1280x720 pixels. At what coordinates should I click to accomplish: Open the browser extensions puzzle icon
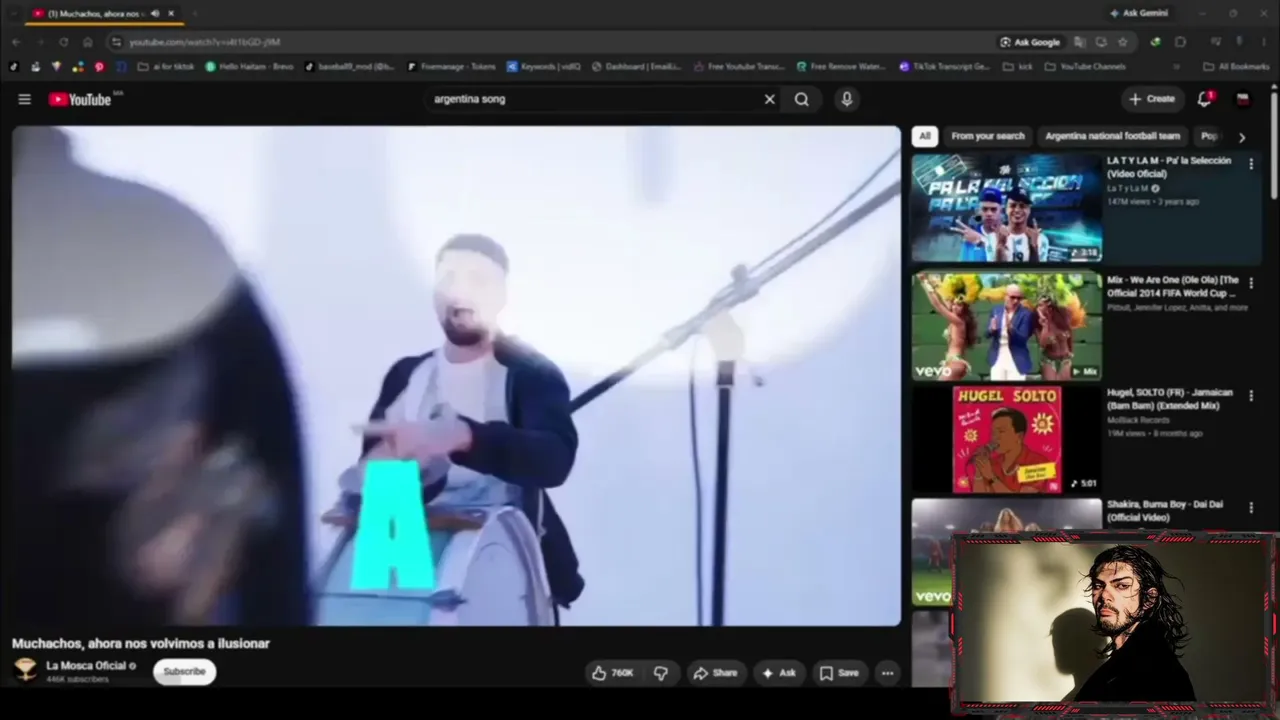point(1181,42)
